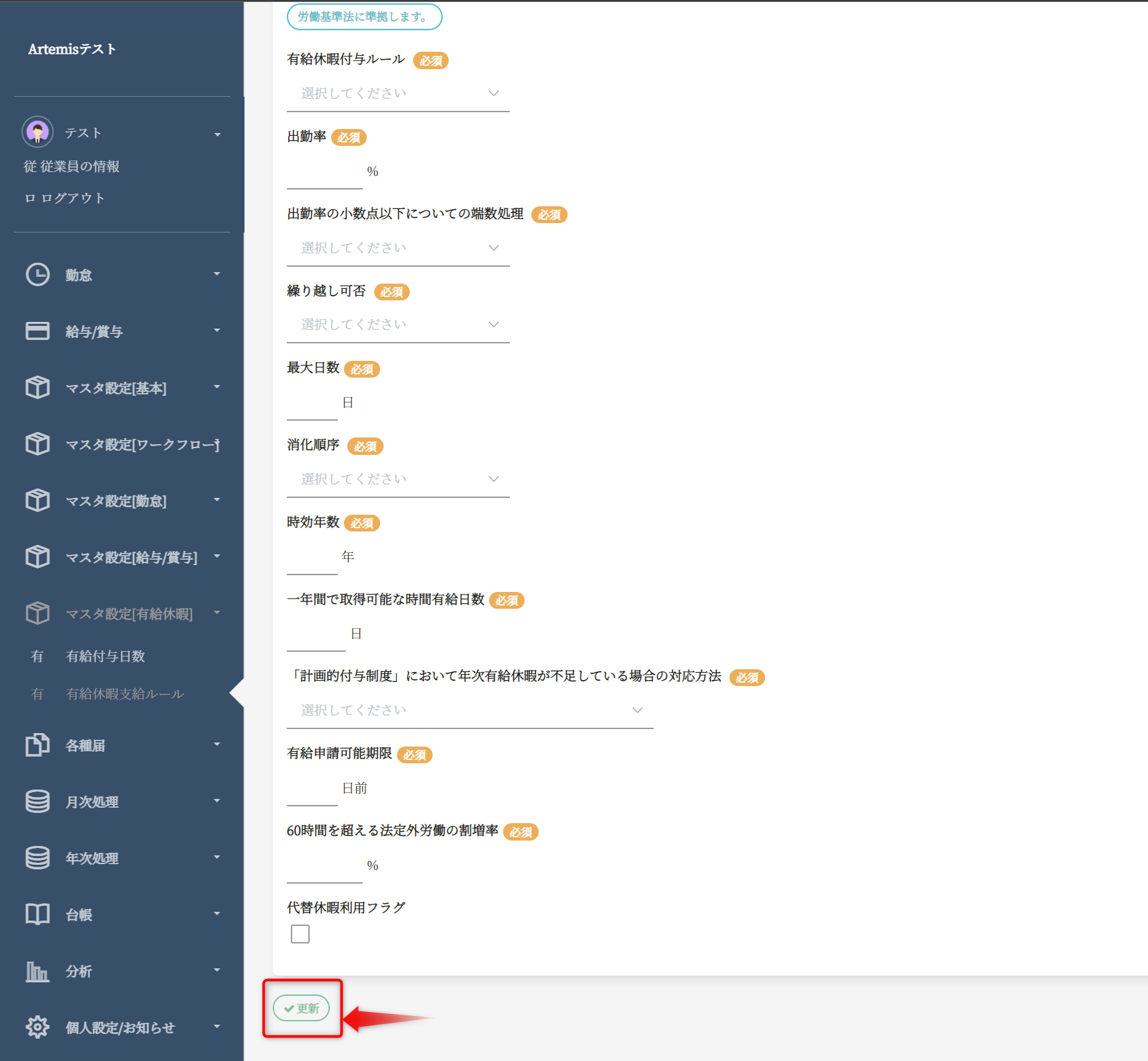Click the user avatar icon
1148x1061 pixels.
(38, 132)
